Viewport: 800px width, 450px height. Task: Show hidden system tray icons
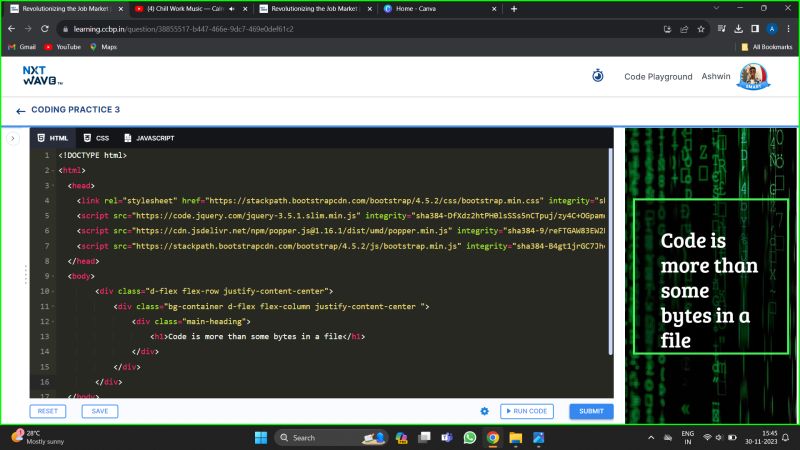pyautogui.click(x=651, y=438)
